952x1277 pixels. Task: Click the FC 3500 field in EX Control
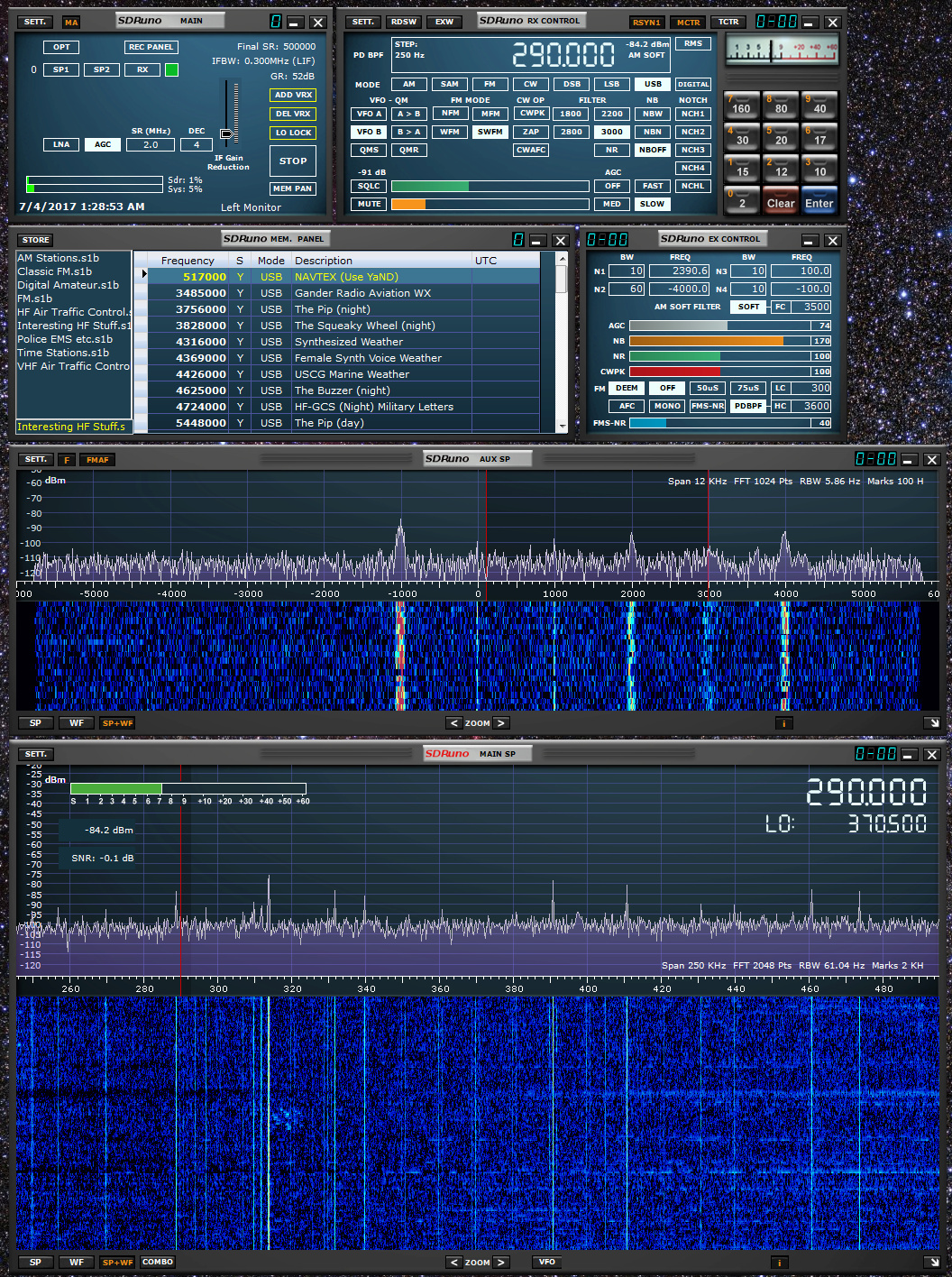(812, 307)
